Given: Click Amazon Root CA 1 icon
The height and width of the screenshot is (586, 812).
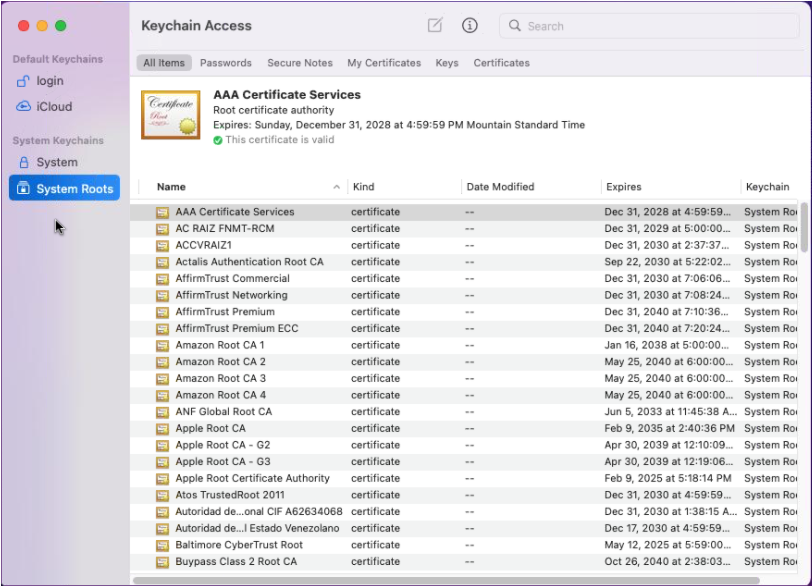Looking at the screenshot, I should [163, 345].
